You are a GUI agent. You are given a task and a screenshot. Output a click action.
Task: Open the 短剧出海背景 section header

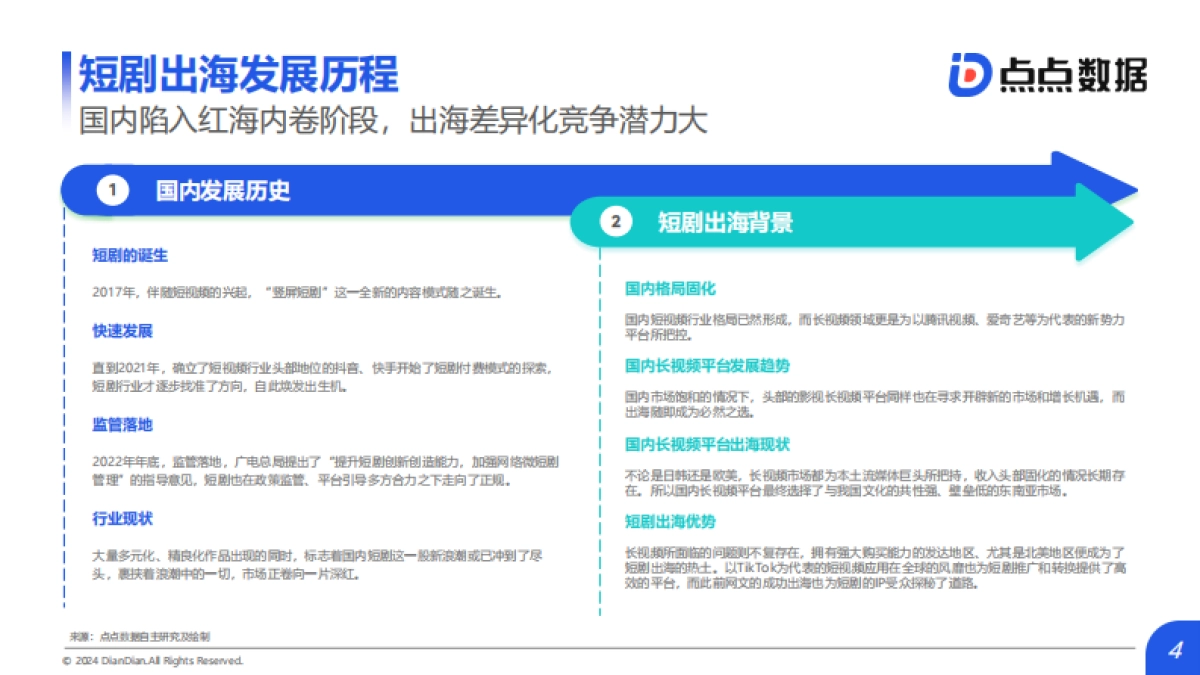727,224
